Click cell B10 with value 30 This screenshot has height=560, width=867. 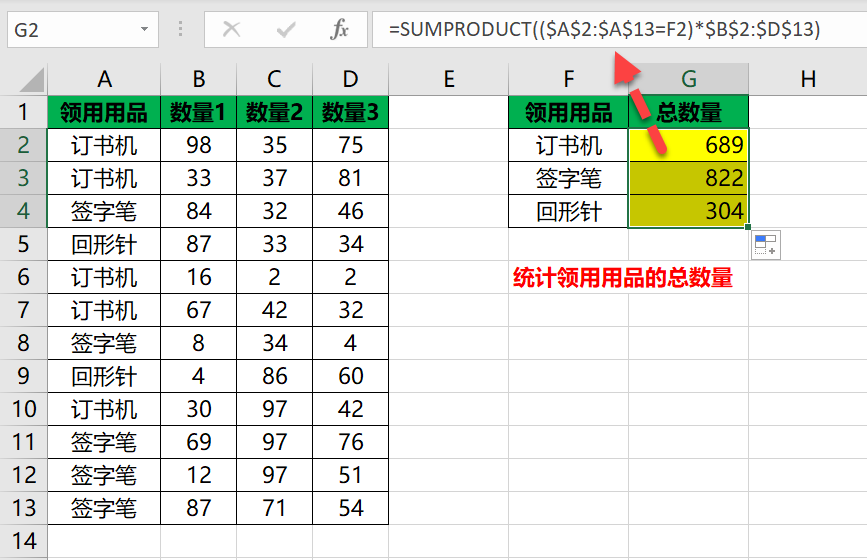click(x=199, y=409)
